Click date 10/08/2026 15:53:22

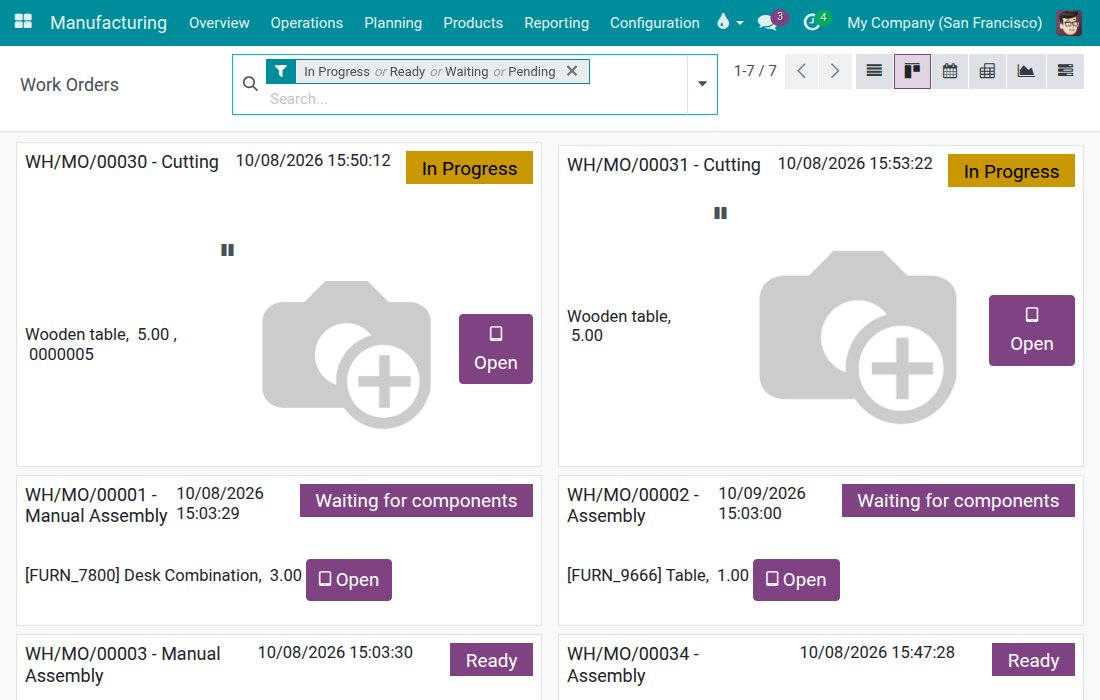click(x=855, y=163)
